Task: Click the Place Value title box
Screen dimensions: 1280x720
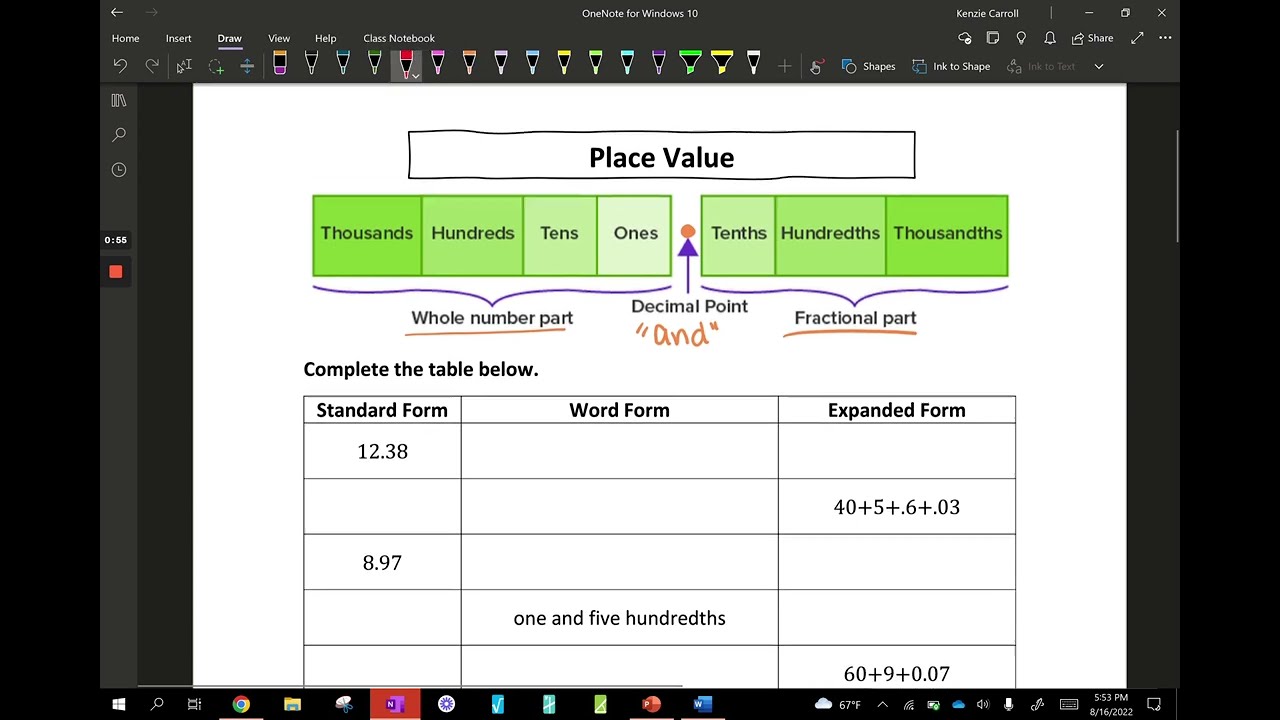Action: click(661, 156)
